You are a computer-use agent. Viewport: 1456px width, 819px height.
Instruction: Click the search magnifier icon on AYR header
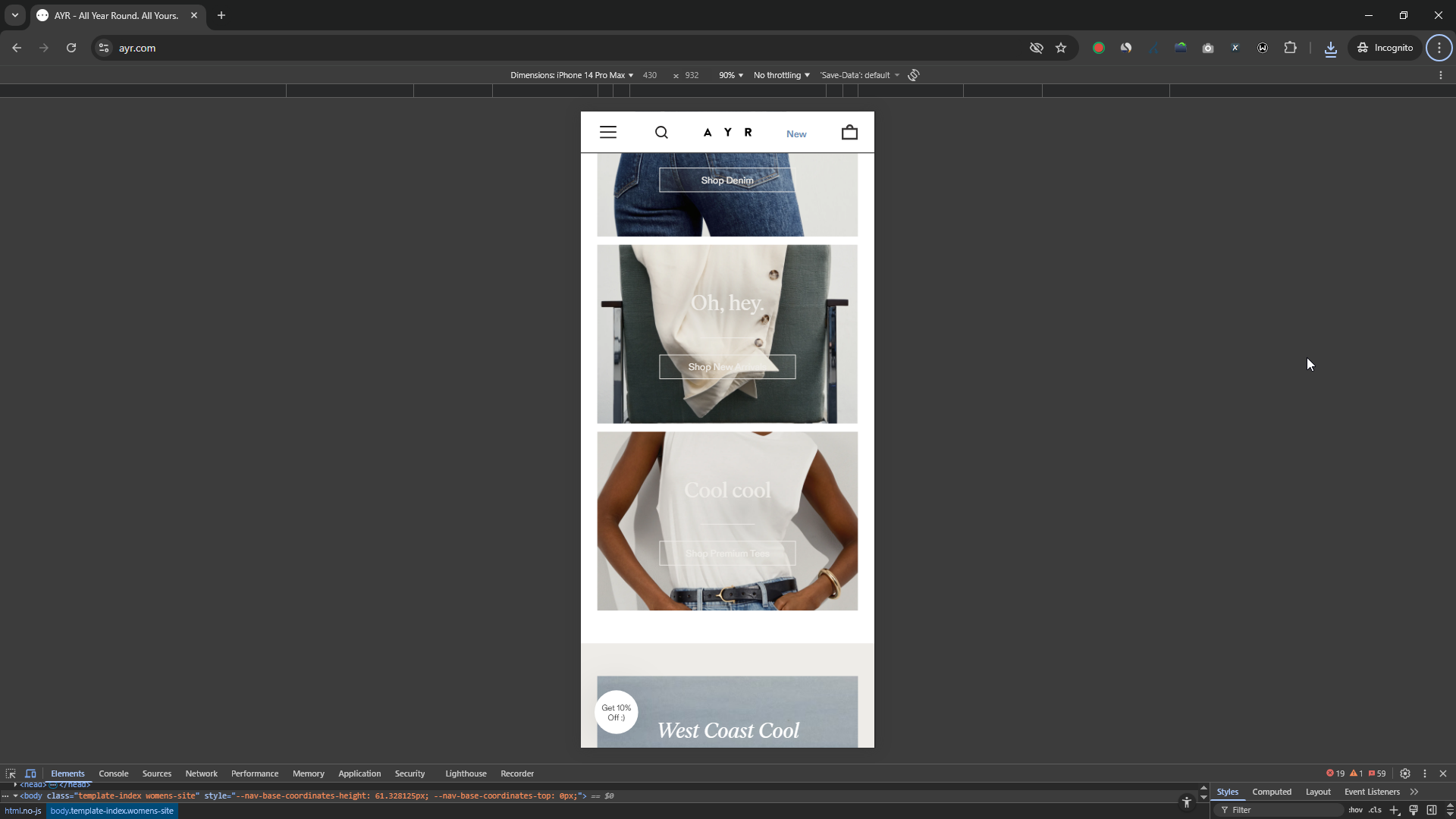[661, 133]
